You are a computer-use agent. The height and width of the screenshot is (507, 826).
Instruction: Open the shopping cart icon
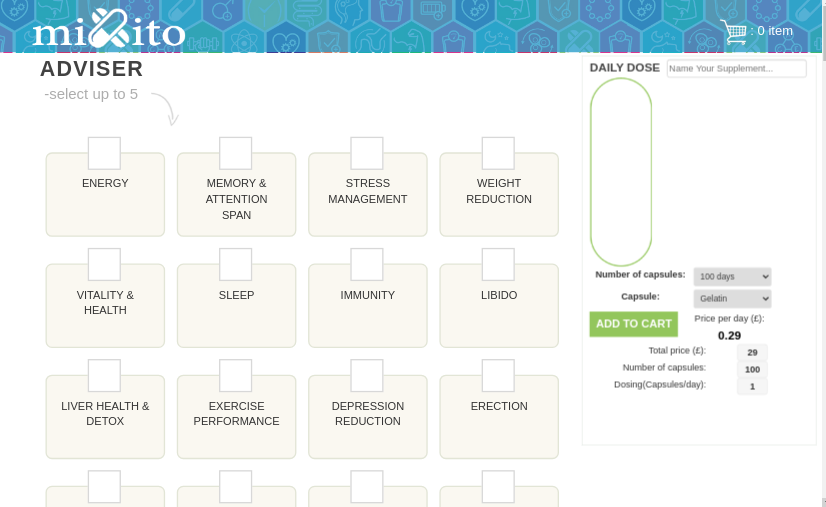(733, 32)
